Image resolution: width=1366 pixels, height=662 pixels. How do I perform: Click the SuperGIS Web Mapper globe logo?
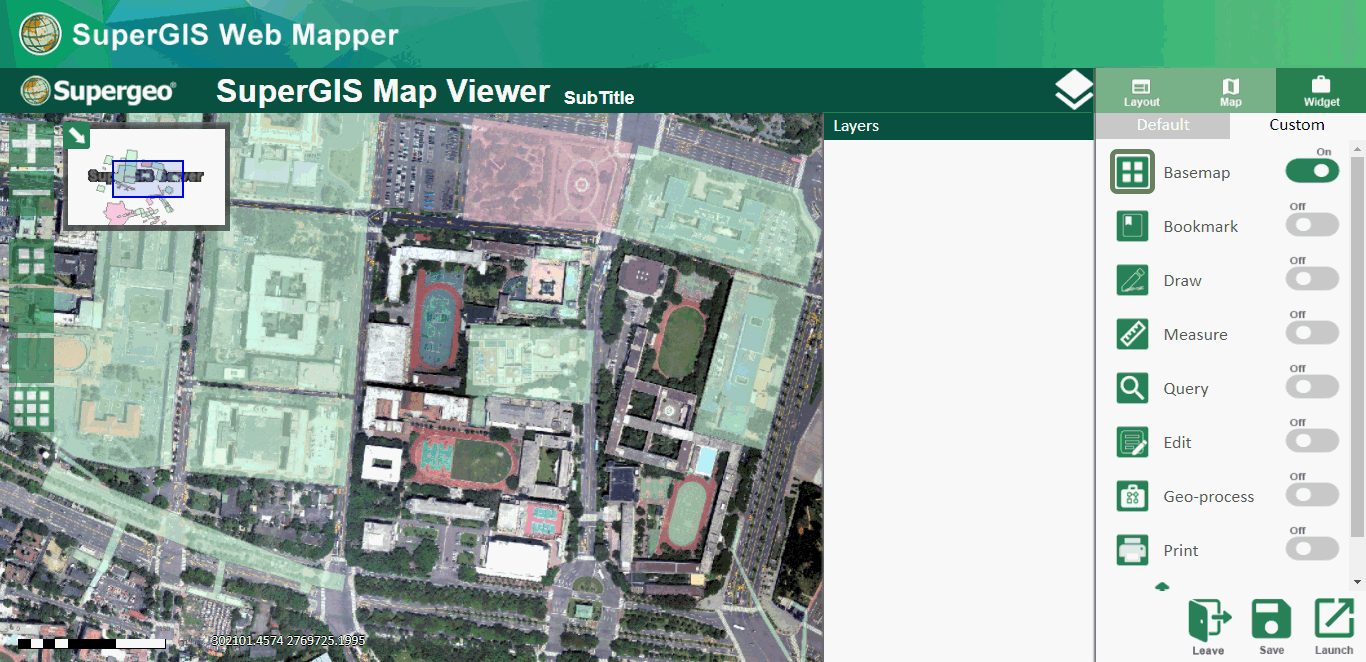[40, 35]
